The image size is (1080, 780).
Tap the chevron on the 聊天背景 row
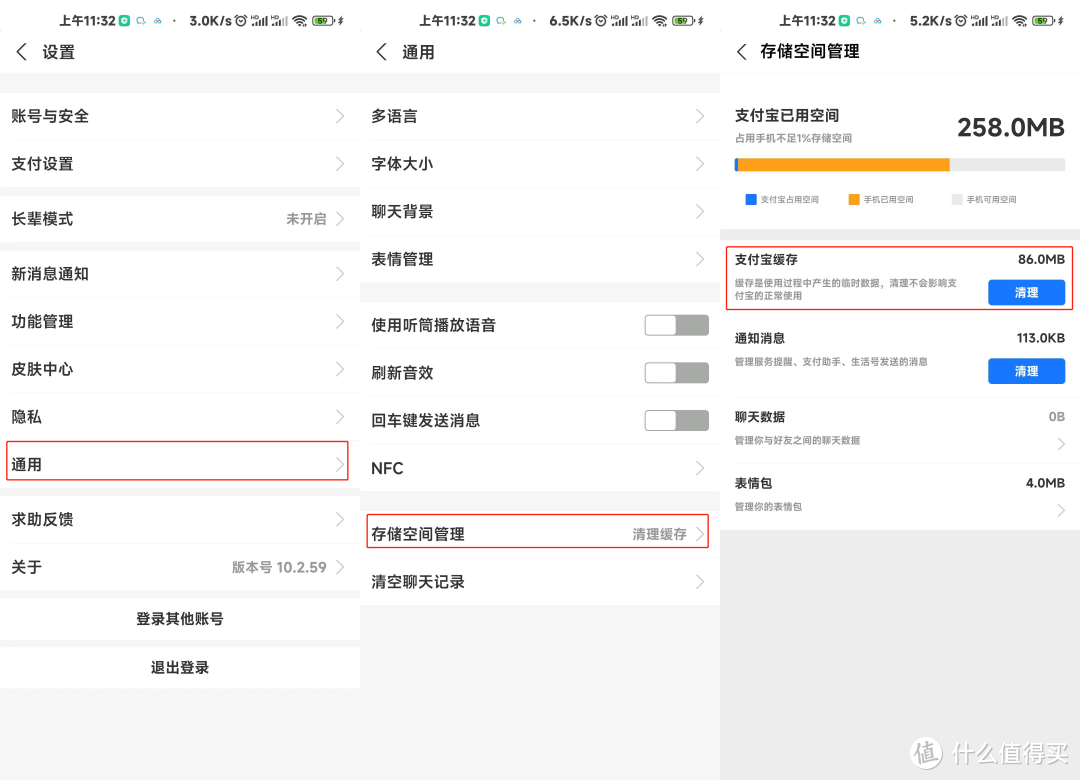[700, 212]
